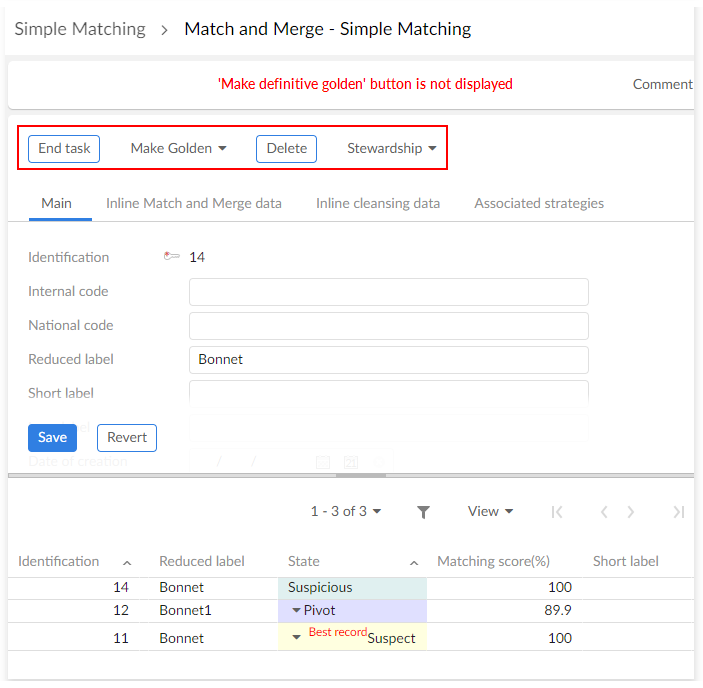Viewport: 703px width, 688px height.
Task: Click the State column sort arrow
Action: tap(414, 563)
